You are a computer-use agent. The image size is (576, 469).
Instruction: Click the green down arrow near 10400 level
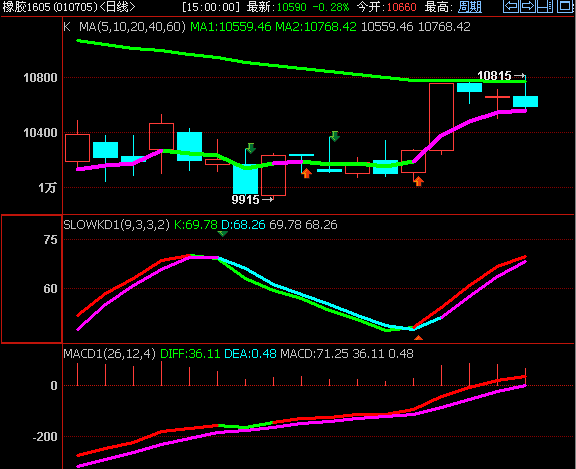tap(335, 136)
